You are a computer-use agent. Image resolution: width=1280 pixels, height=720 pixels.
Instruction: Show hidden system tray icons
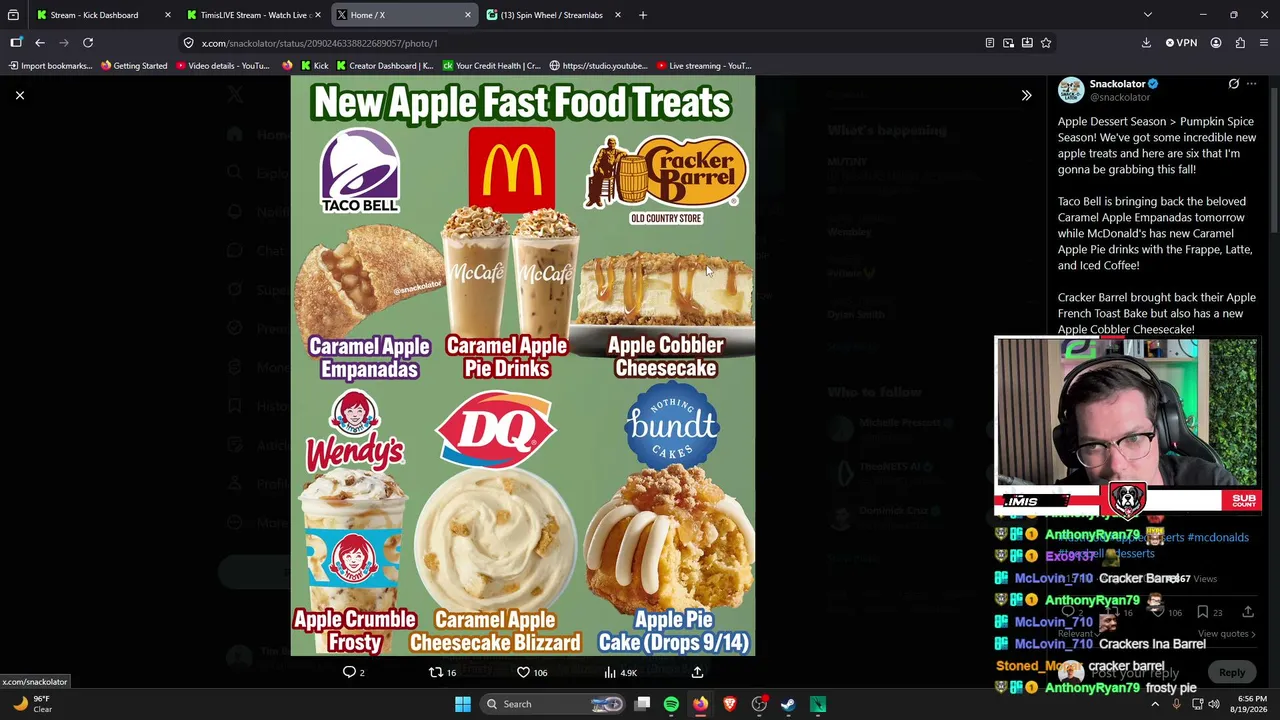(1155, 704)
